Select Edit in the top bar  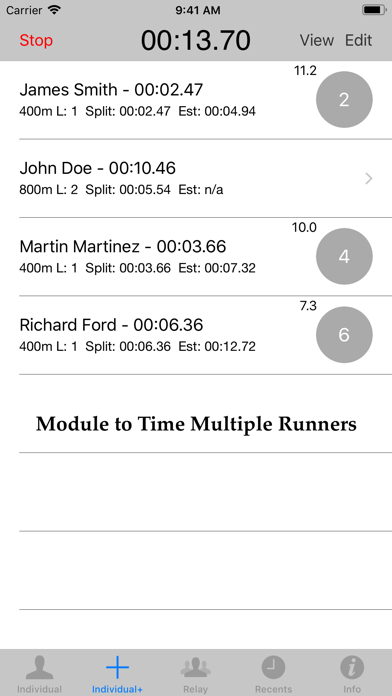[x=359, y=40]
